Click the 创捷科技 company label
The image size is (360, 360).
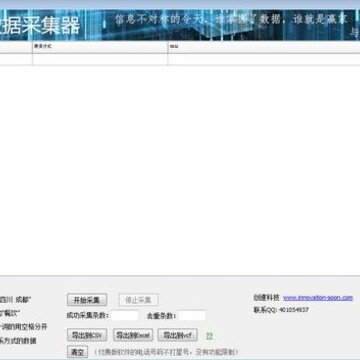tap(266, 298)
